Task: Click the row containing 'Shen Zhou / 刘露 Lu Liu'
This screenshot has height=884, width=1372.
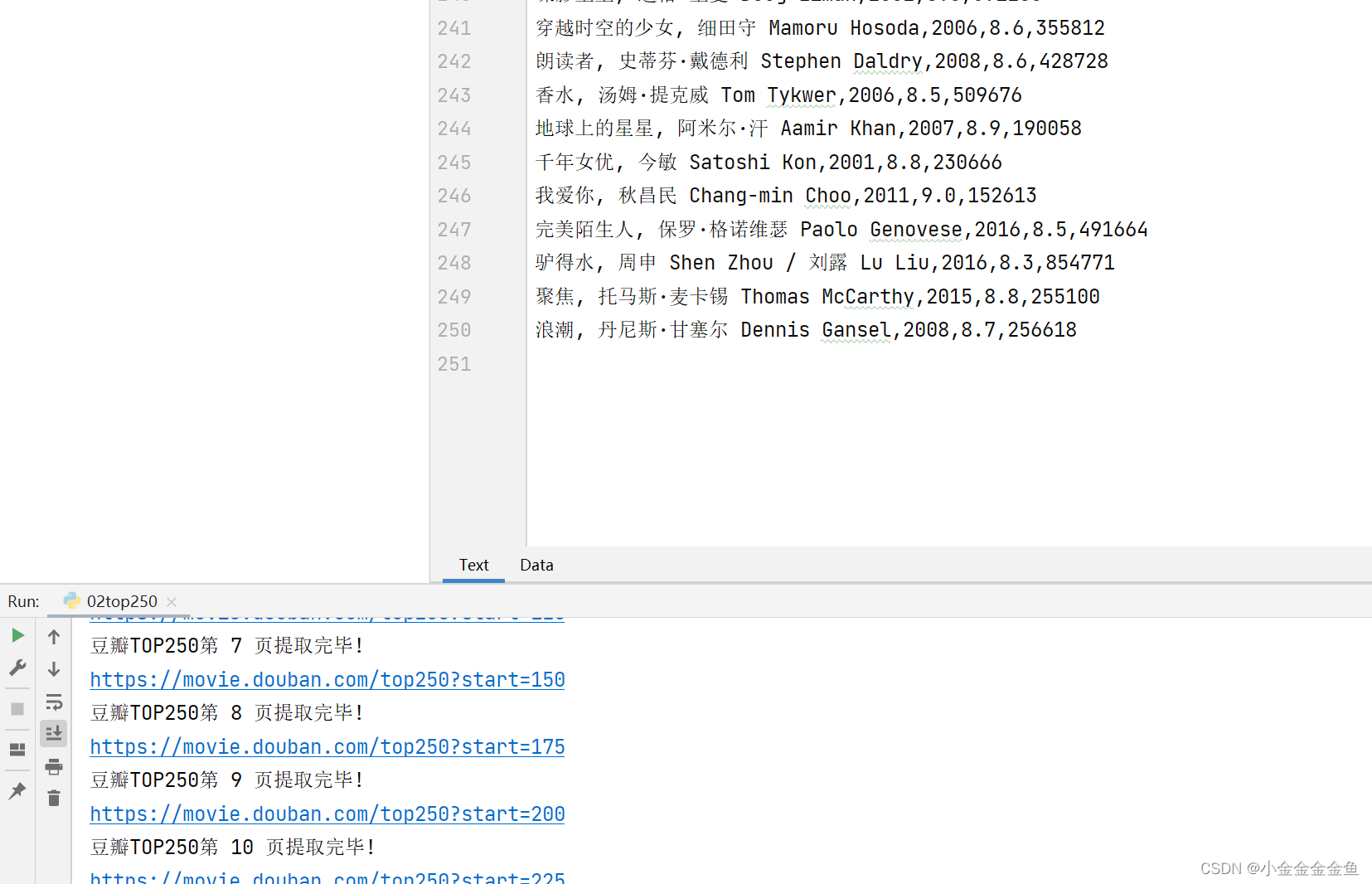Action: click(825, 263)
